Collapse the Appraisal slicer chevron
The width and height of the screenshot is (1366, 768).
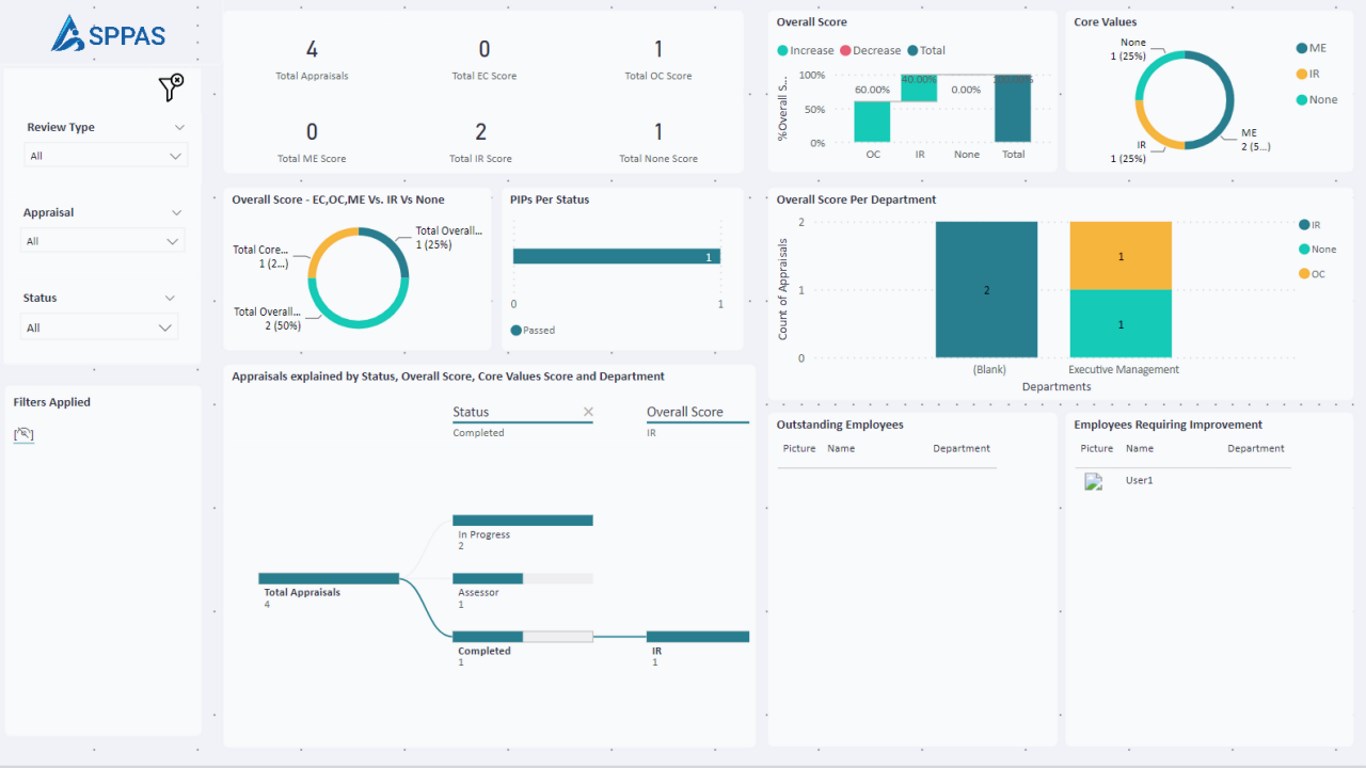(177, 212)
